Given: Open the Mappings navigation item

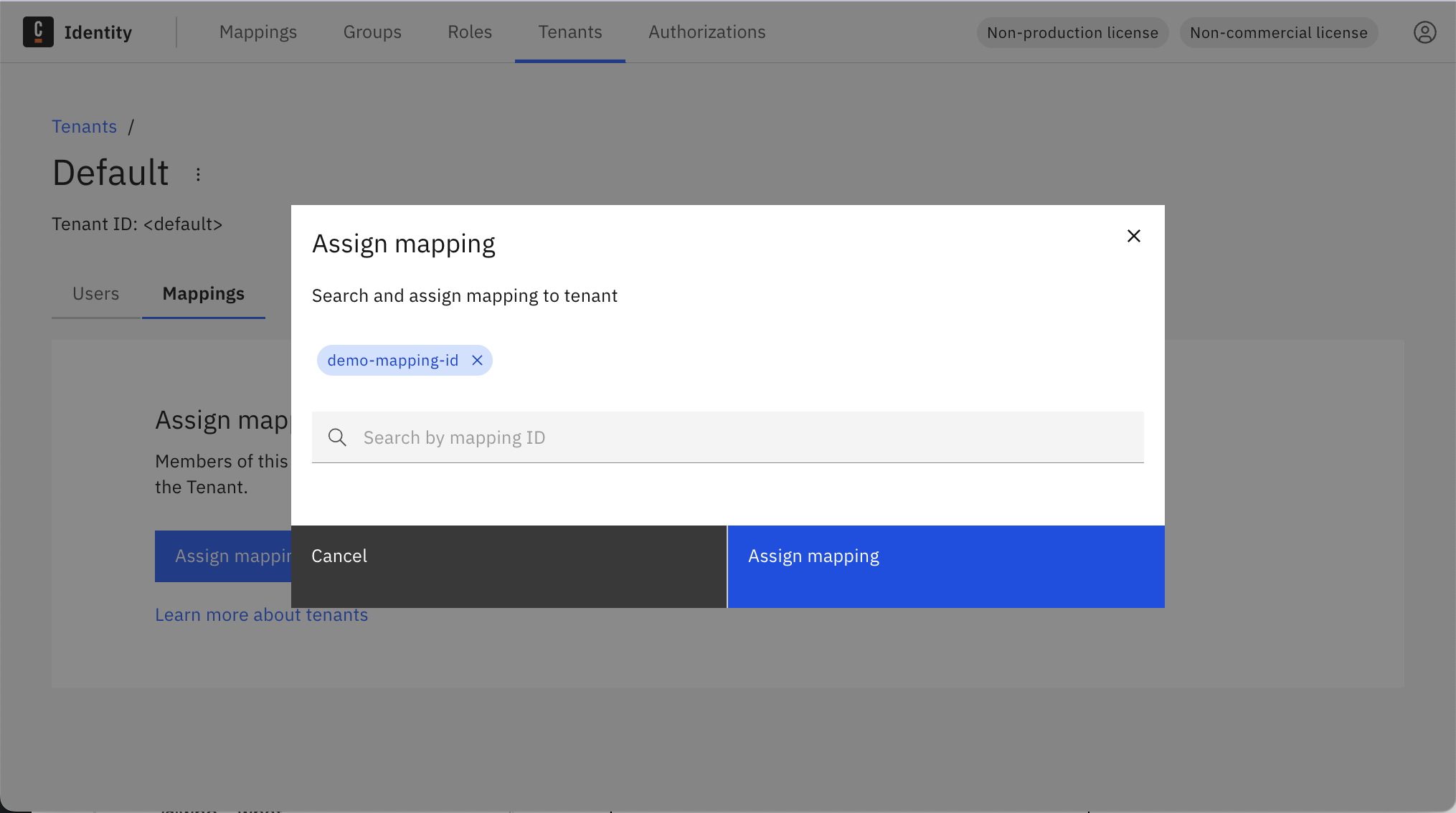Looking at the screenshot, I should click(258, 32).
